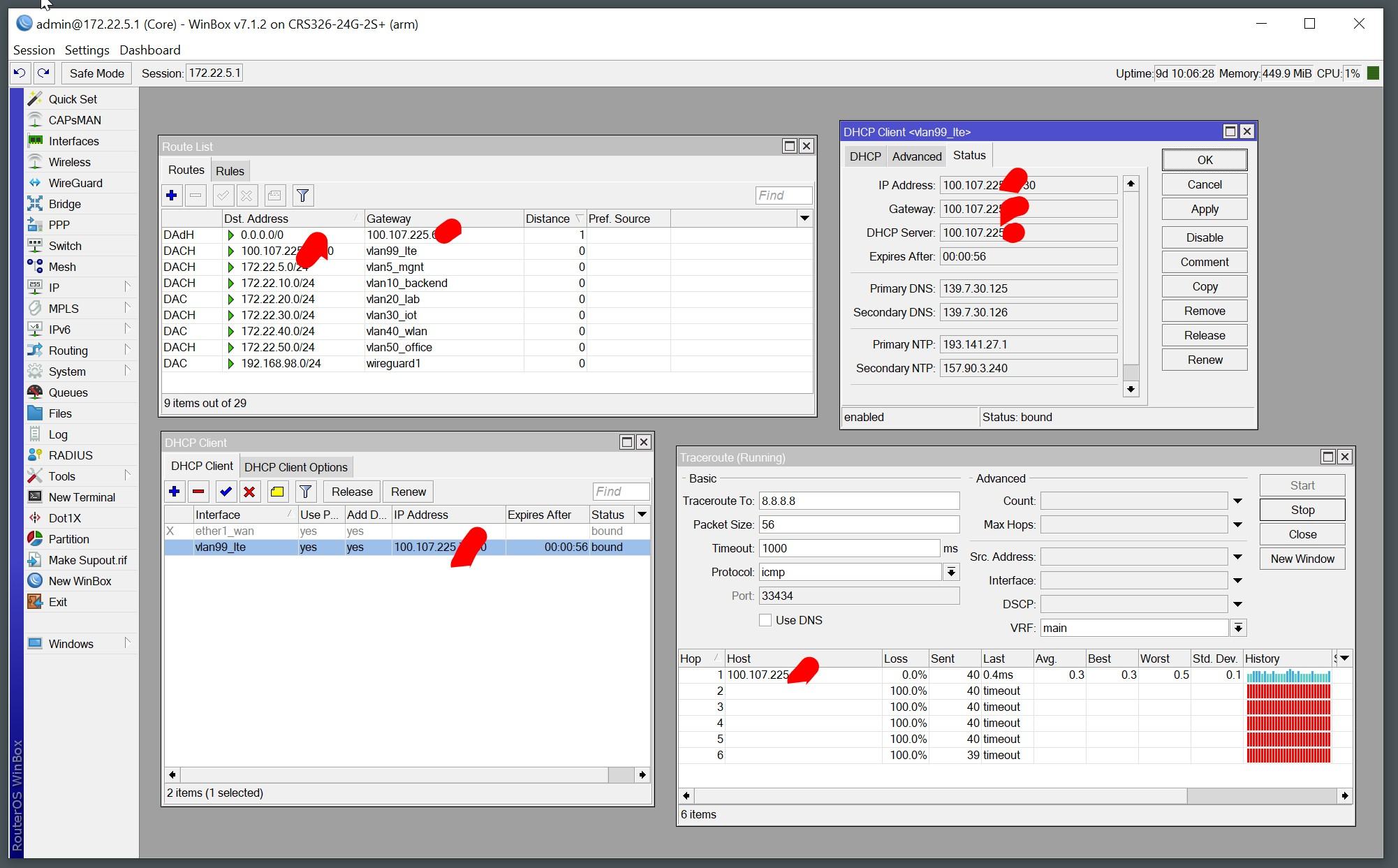The image size is (1398, 868).
Task: Click Make Supout.rif in sidebar
Action: point(87,560)
